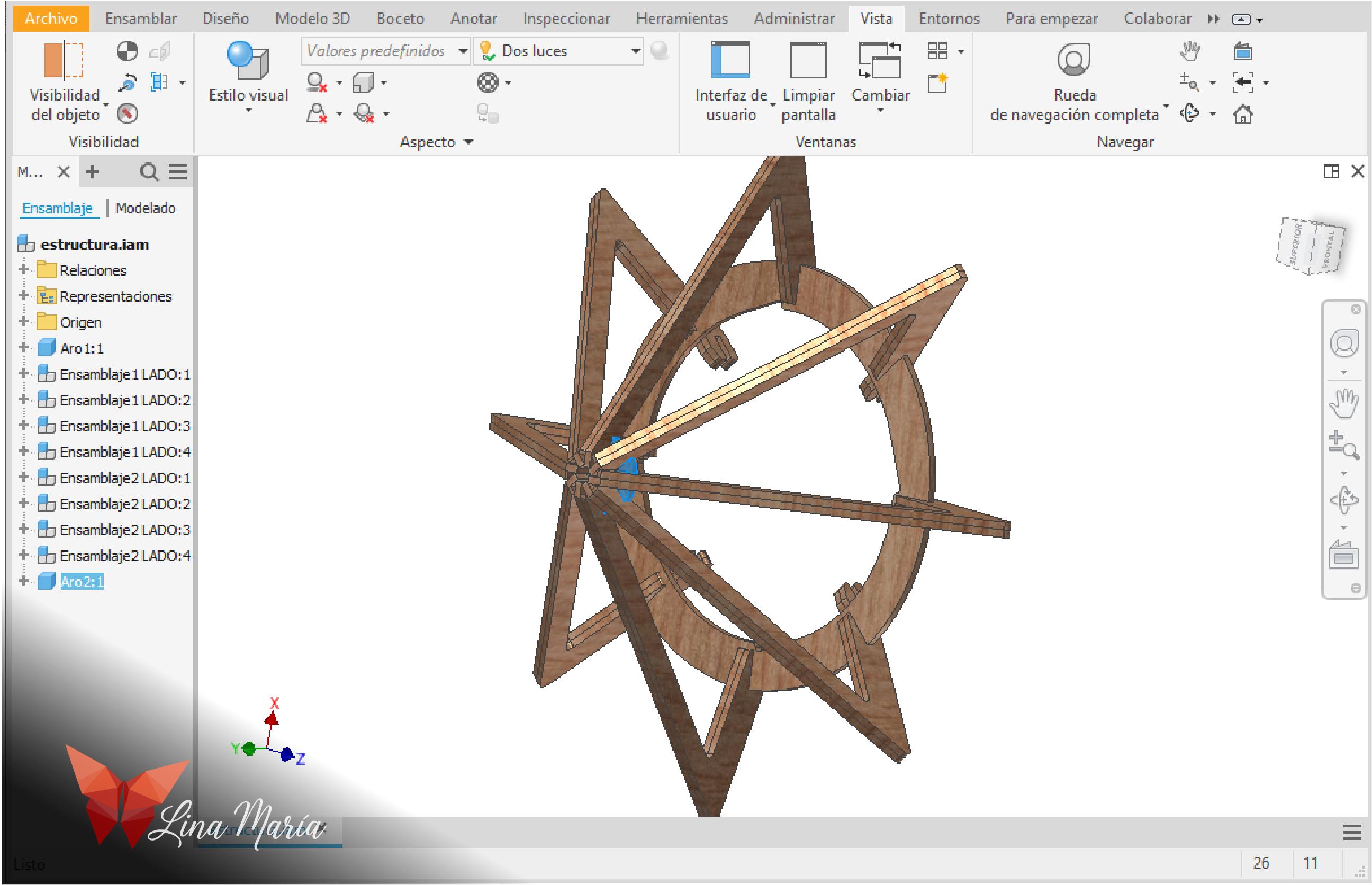Switch to the Entornos tab
The height and width of the screenshot is (885, 1372).
[949, 19]
